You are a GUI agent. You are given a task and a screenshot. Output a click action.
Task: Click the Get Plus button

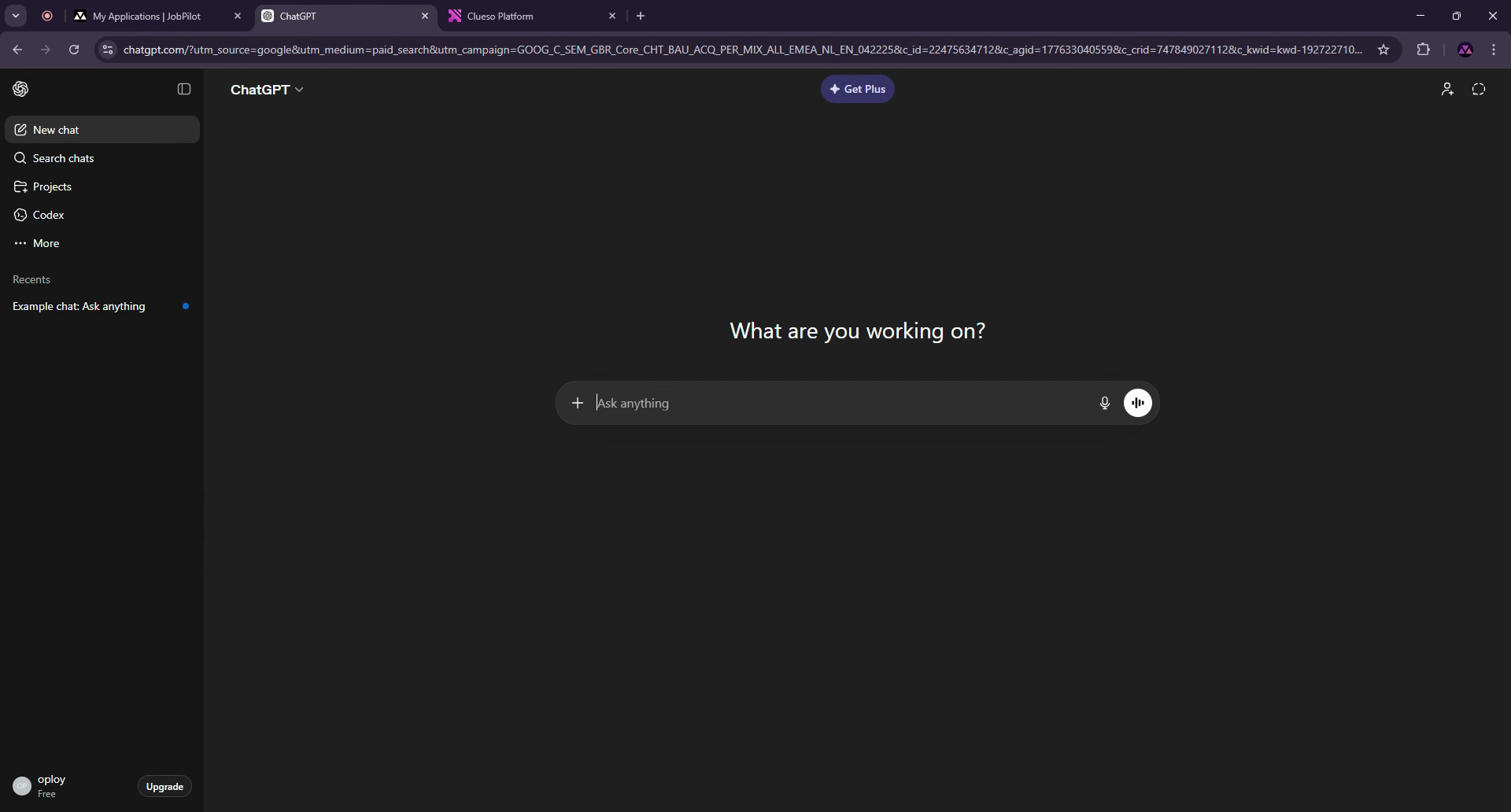[x=858, y=89]
